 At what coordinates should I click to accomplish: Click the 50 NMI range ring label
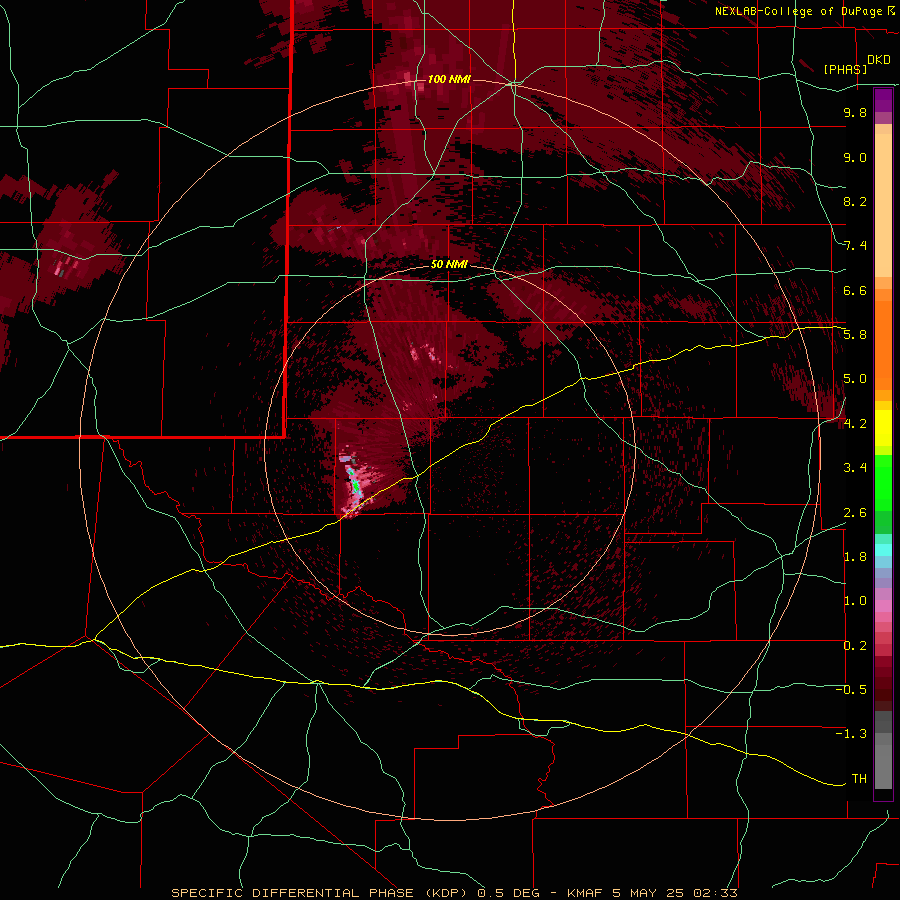point(449,265)
